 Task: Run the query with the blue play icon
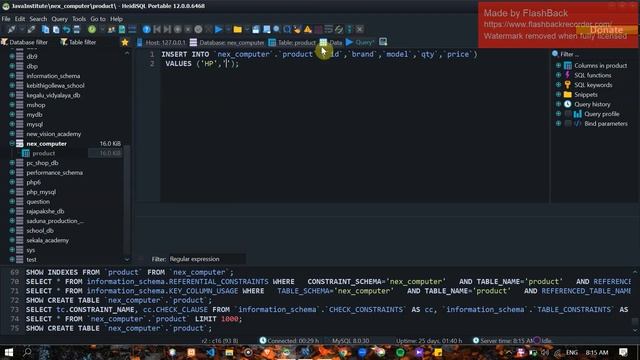click(219, 29)
